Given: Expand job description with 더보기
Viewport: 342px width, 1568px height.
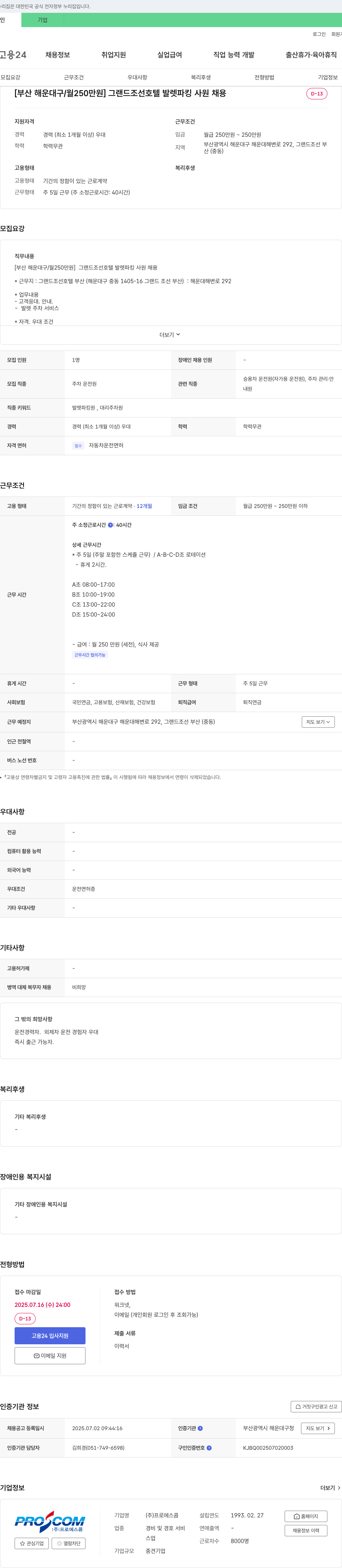Looking at the screenshot, I should (170, 335).
